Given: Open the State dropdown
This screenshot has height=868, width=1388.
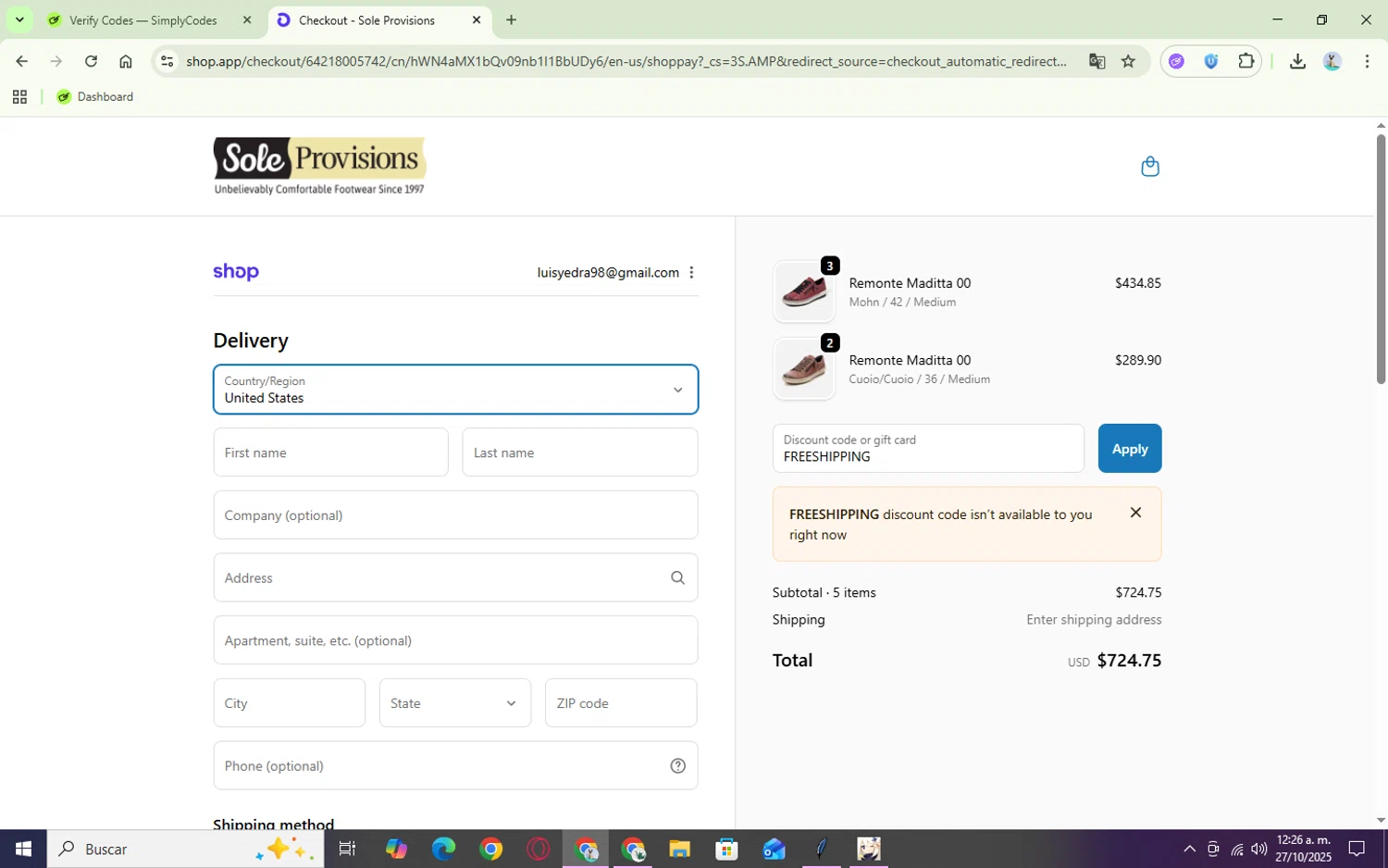Looking at the screenshot, I should coord(455,703).
